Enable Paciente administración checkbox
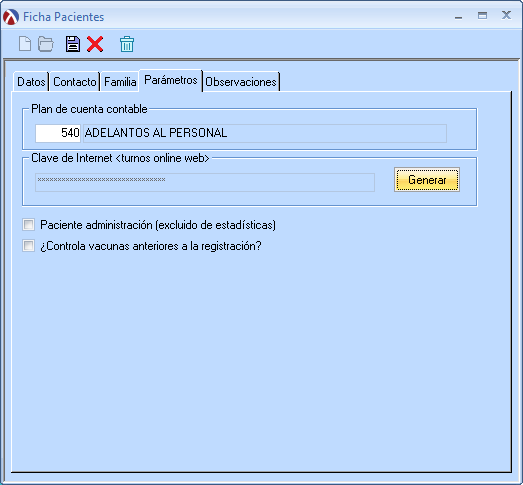This screenshot has height=485, width=523. 28,225
